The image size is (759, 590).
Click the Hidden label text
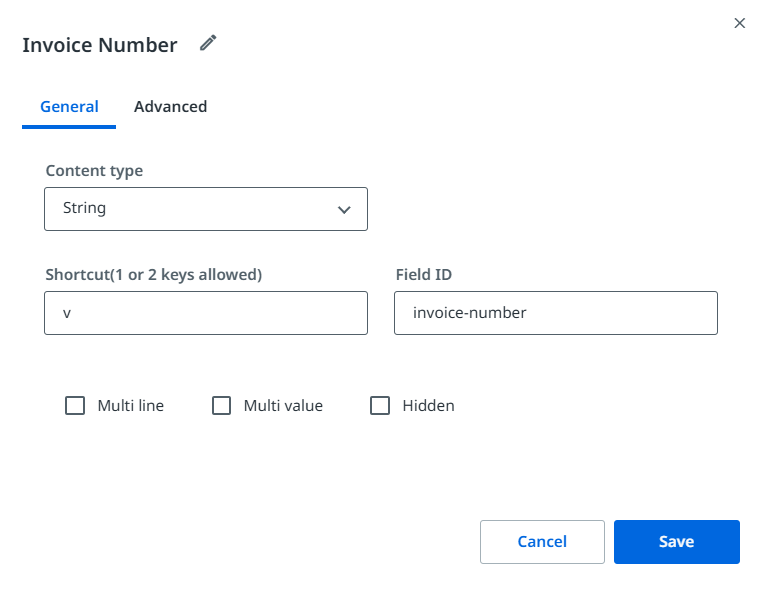click(428, 406)
